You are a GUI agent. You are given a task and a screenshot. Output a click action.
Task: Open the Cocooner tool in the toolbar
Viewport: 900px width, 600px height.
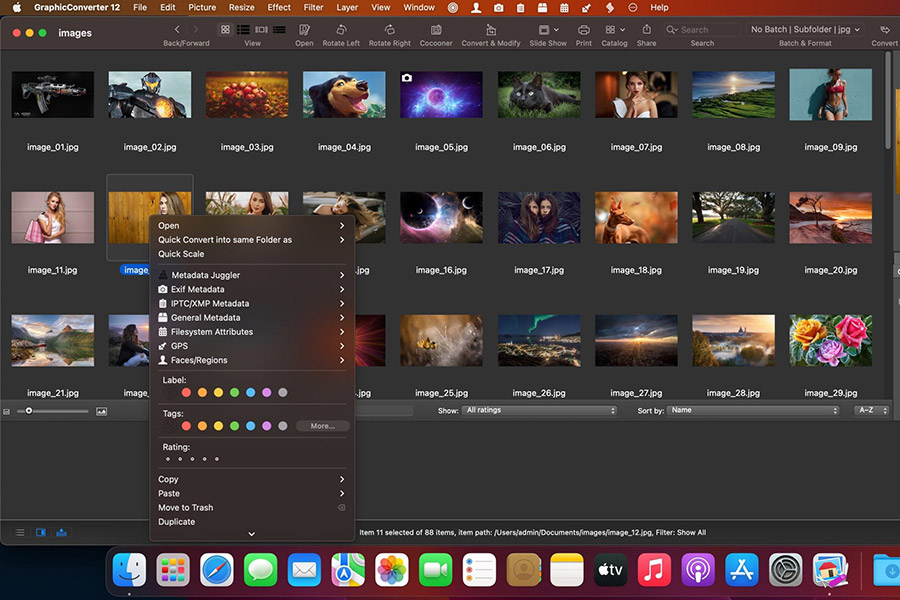(x=436, y=29)
